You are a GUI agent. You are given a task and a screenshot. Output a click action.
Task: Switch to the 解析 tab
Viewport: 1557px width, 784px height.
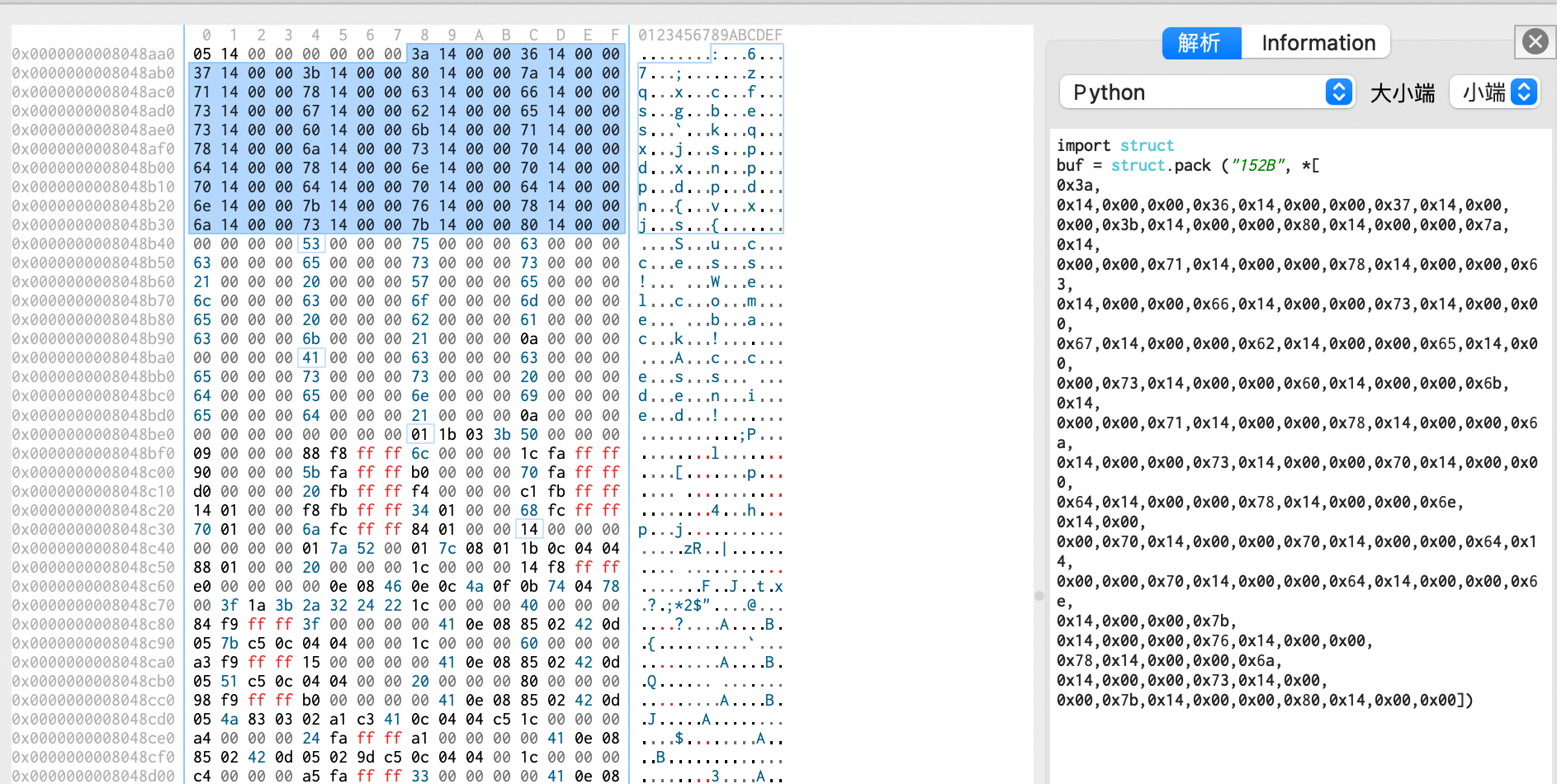pyautogui.click(x=1200, y=43)
